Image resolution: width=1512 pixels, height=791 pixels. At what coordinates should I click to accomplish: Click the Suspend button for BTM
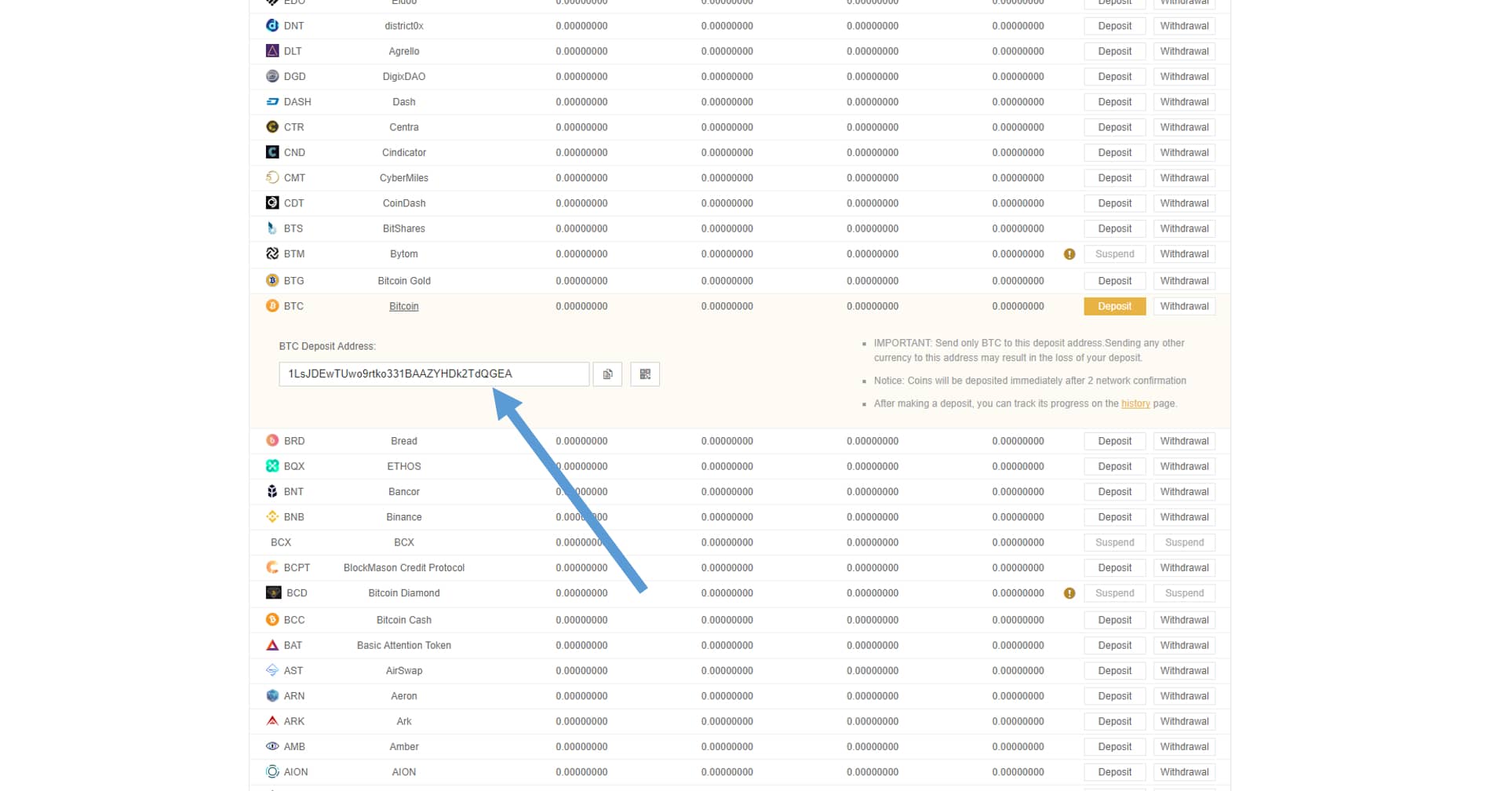point(1115,254)
